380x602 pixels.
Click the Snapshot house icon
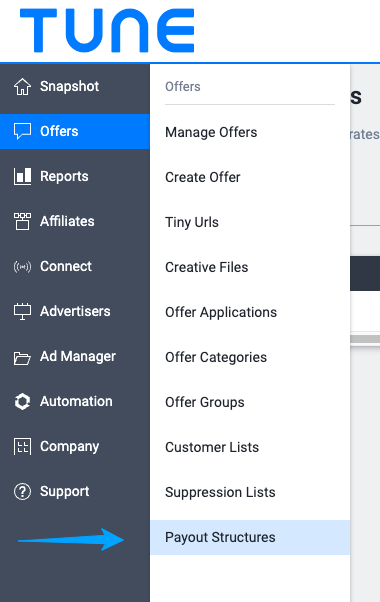tap(22, 86)
